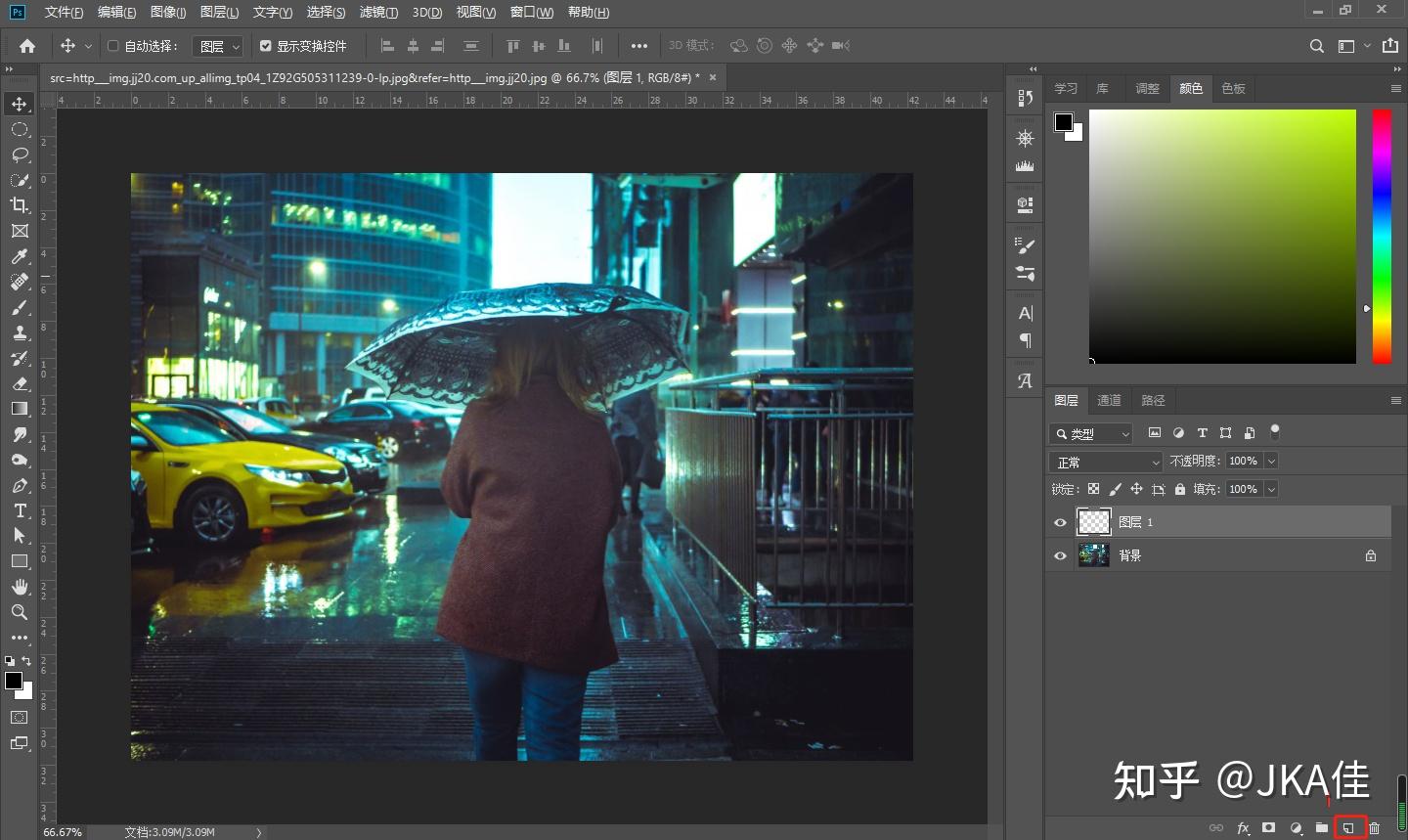Switch to the 色板 panel tab

[1233, 88]
